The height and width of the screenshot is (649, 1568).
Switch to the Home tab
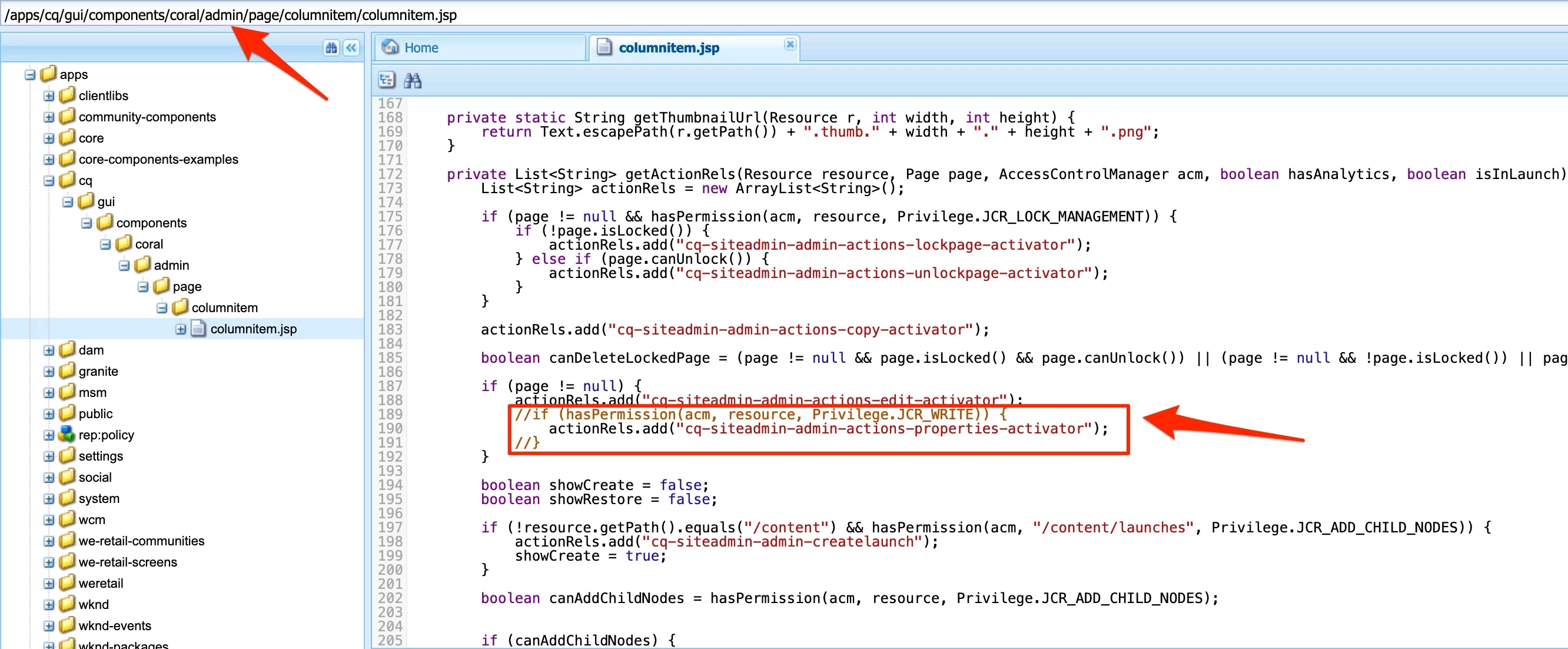click(421, 48)
